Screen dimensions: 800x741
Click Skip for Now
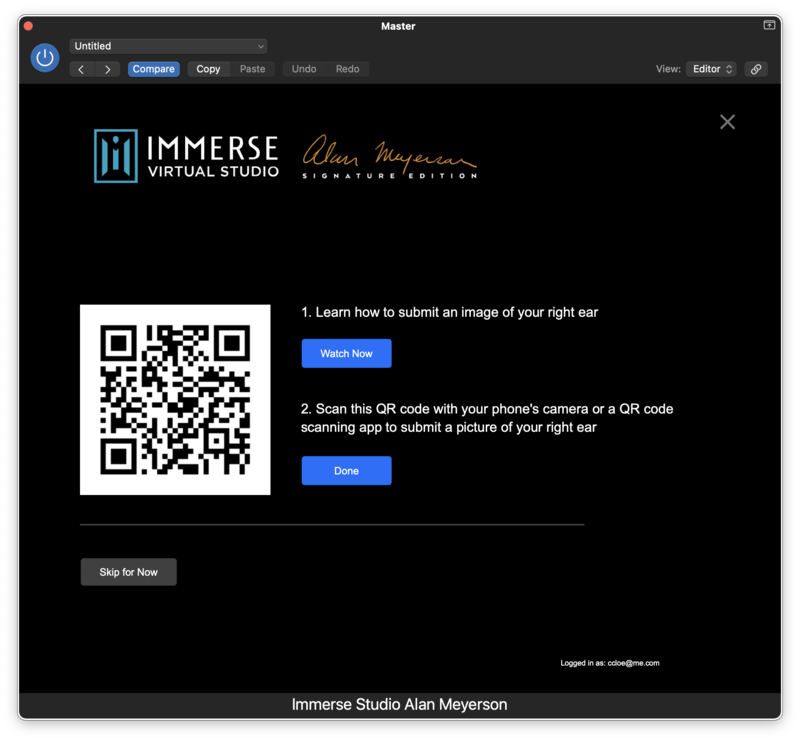point(129,572)
